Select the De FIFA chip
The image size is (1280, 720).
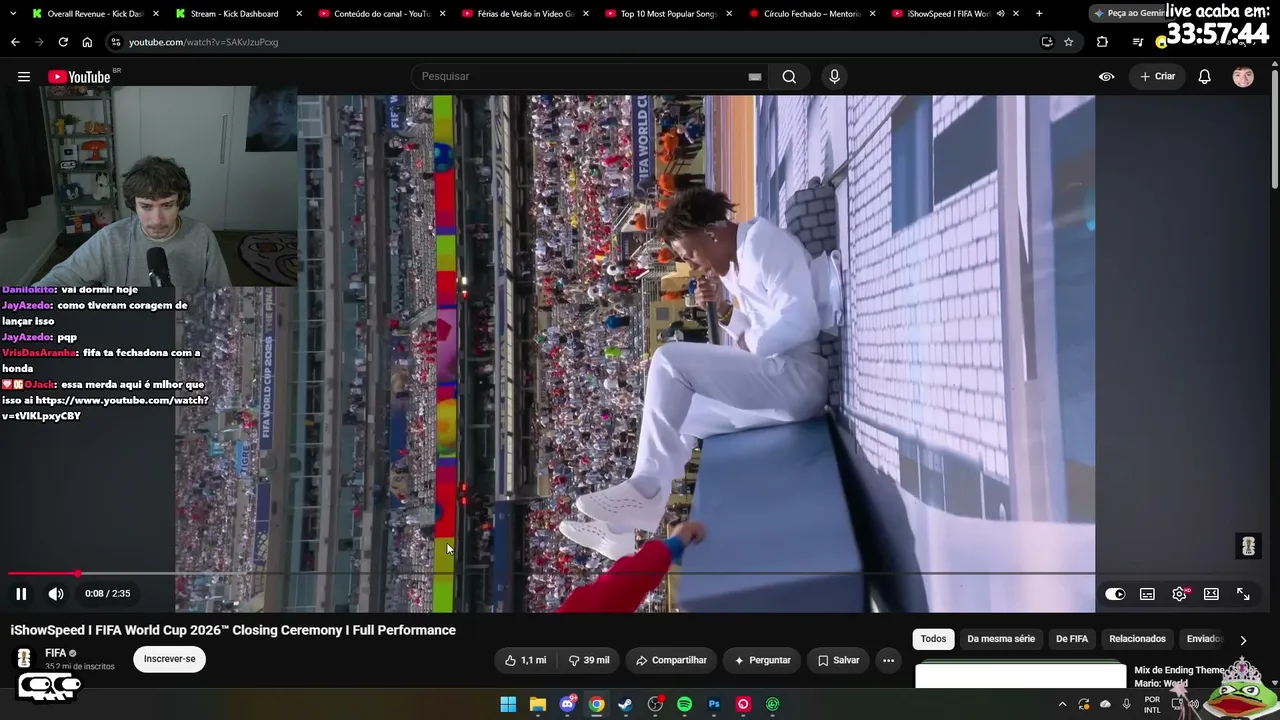tap(1072, 639)
